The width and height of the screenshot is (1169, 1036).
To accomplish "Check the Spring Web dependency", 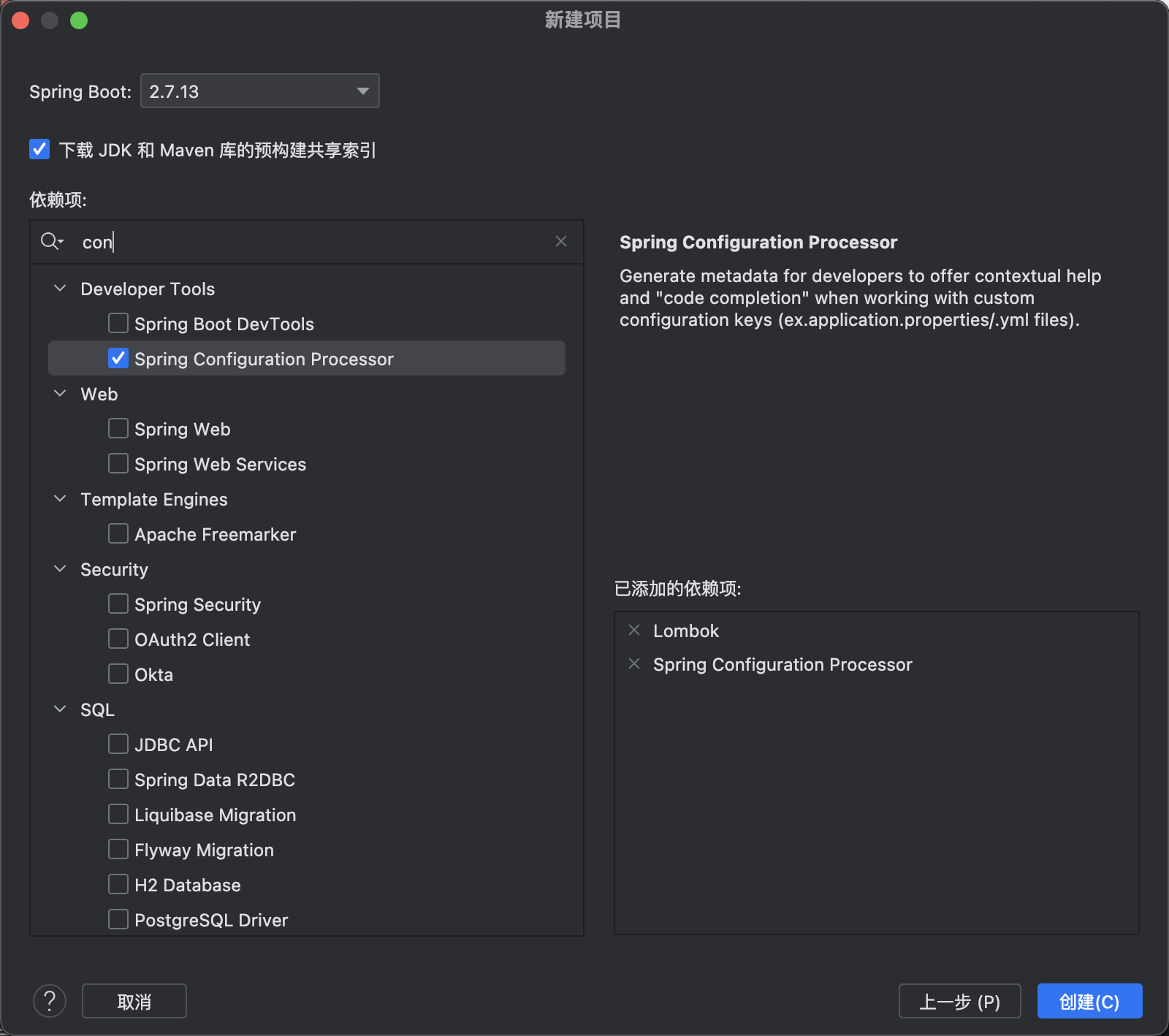I will click(x=118, y=428).
